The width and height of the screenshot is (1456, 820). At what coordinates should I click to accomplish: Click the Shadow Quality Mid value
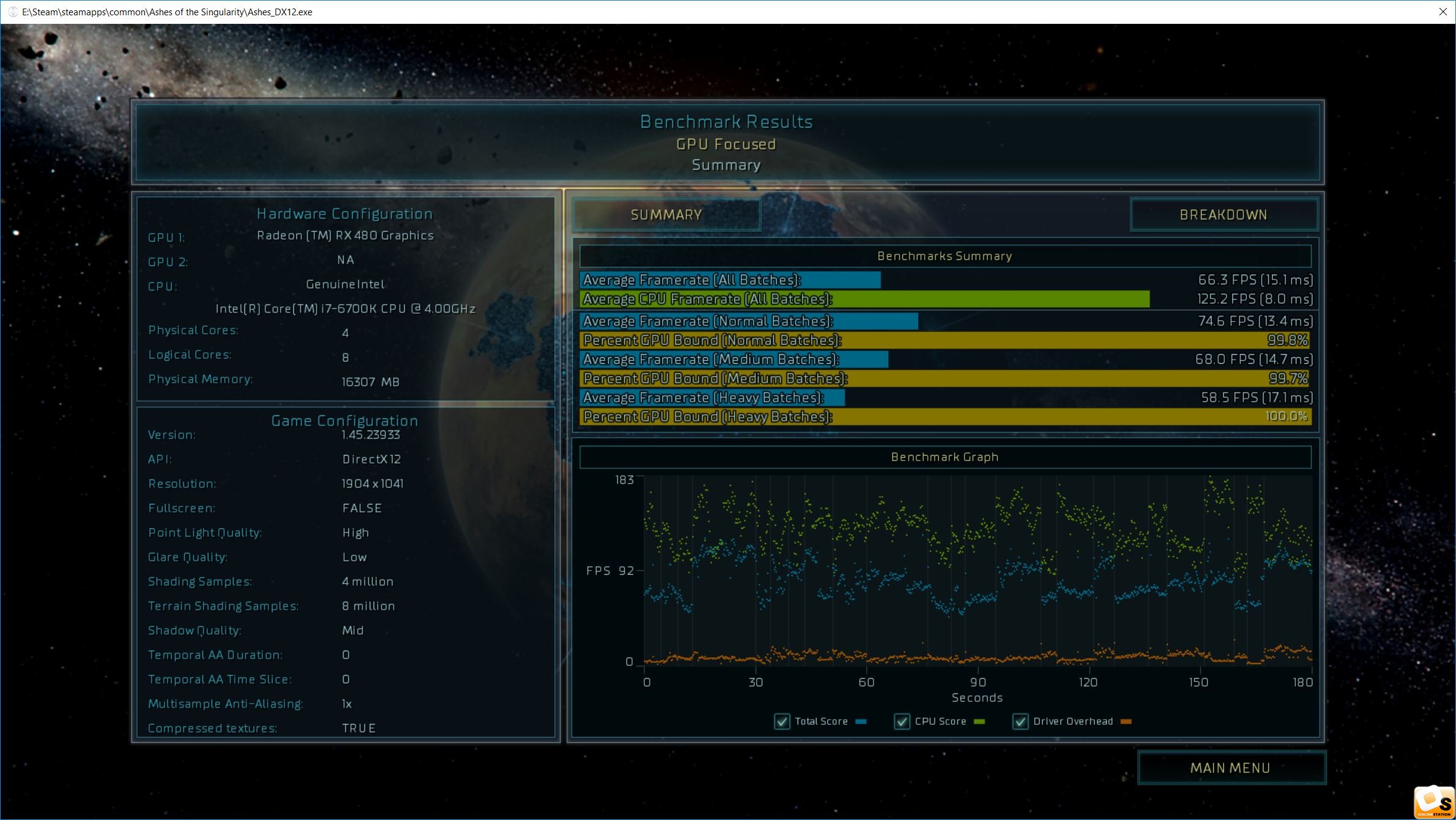tap(353, 630)
